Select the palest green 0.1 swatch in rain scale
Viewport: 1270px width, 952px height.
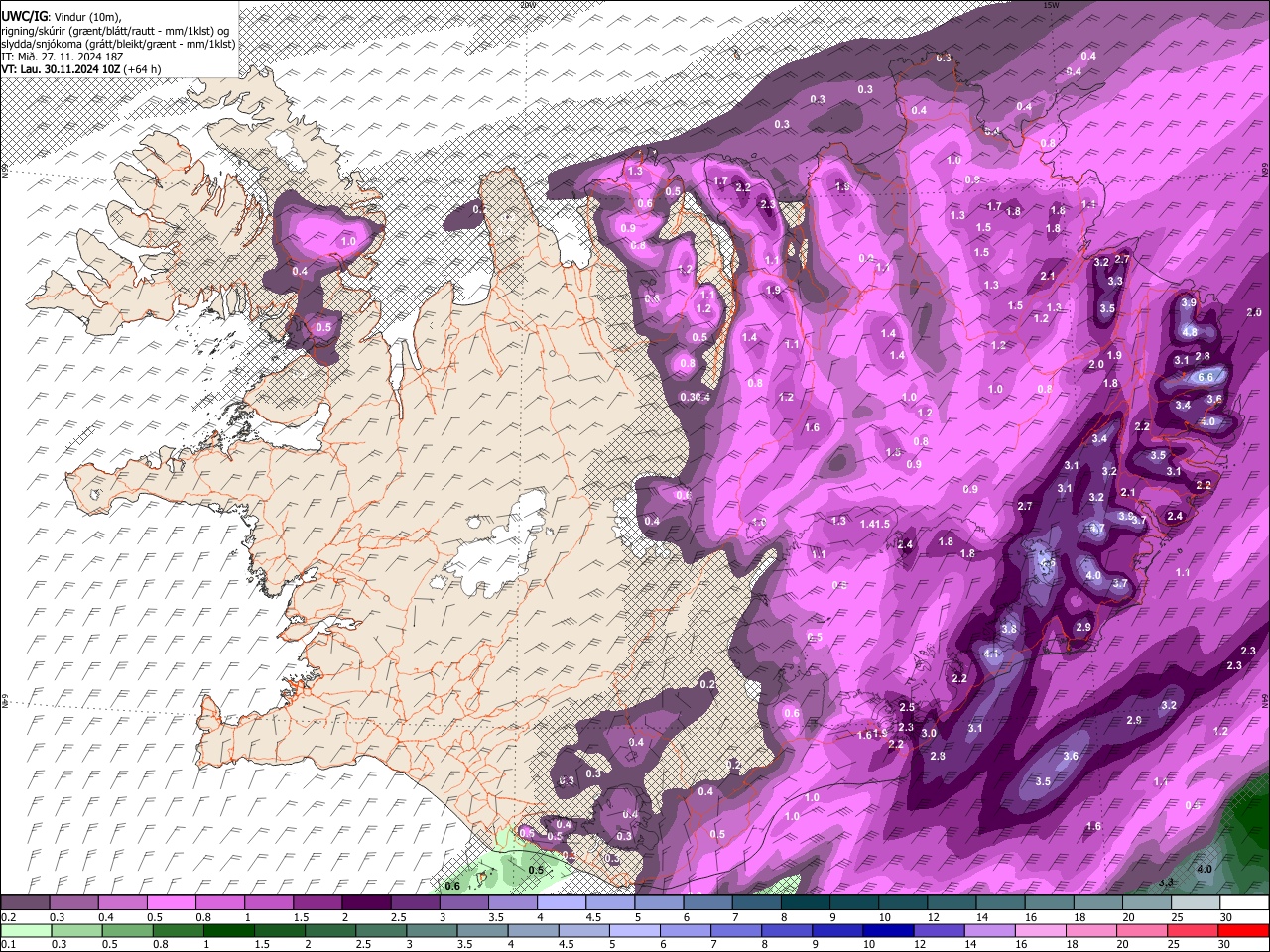[26, 930]
